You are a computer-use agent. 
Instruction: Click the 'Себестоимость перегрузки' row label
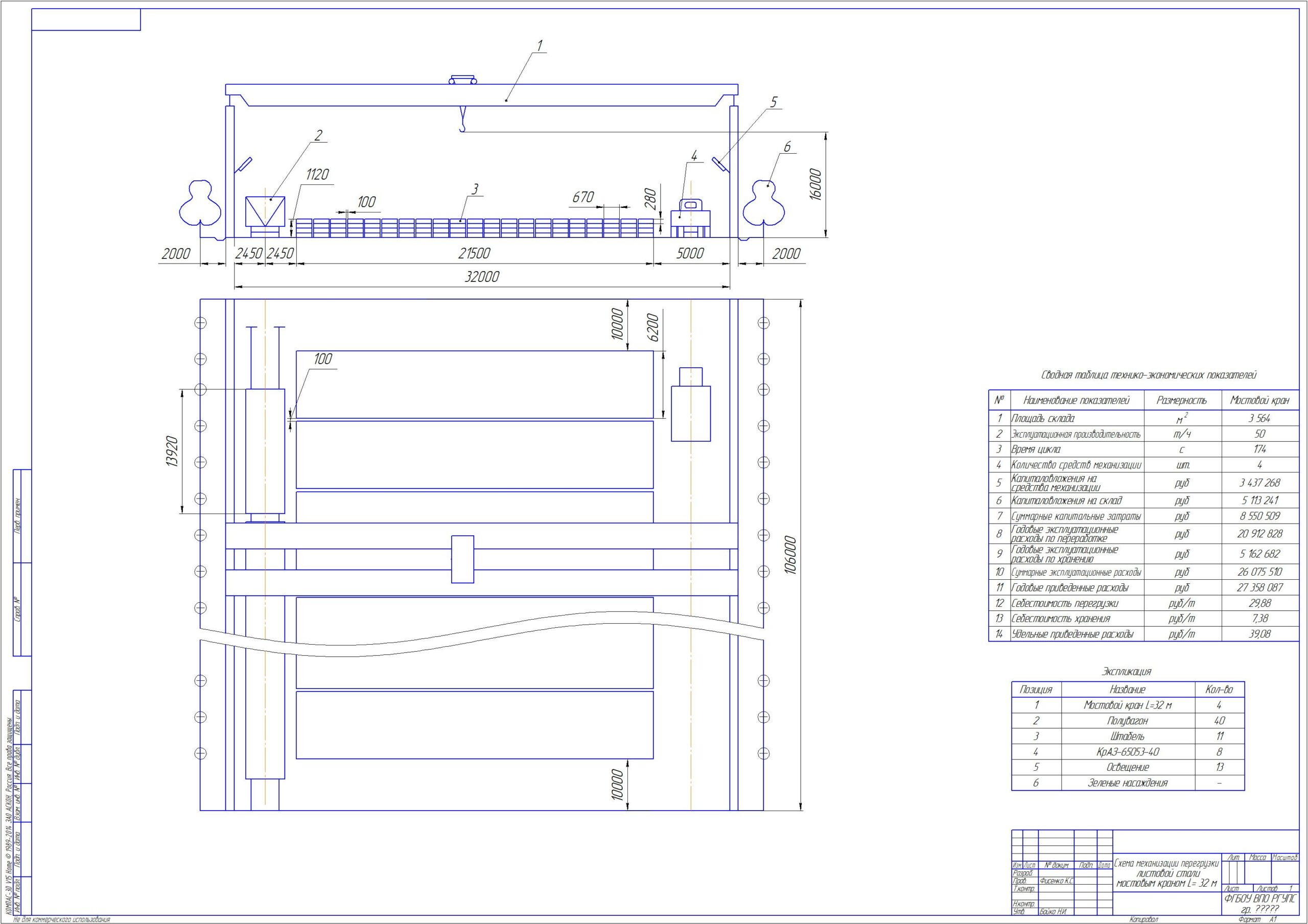coord(1065,603)
